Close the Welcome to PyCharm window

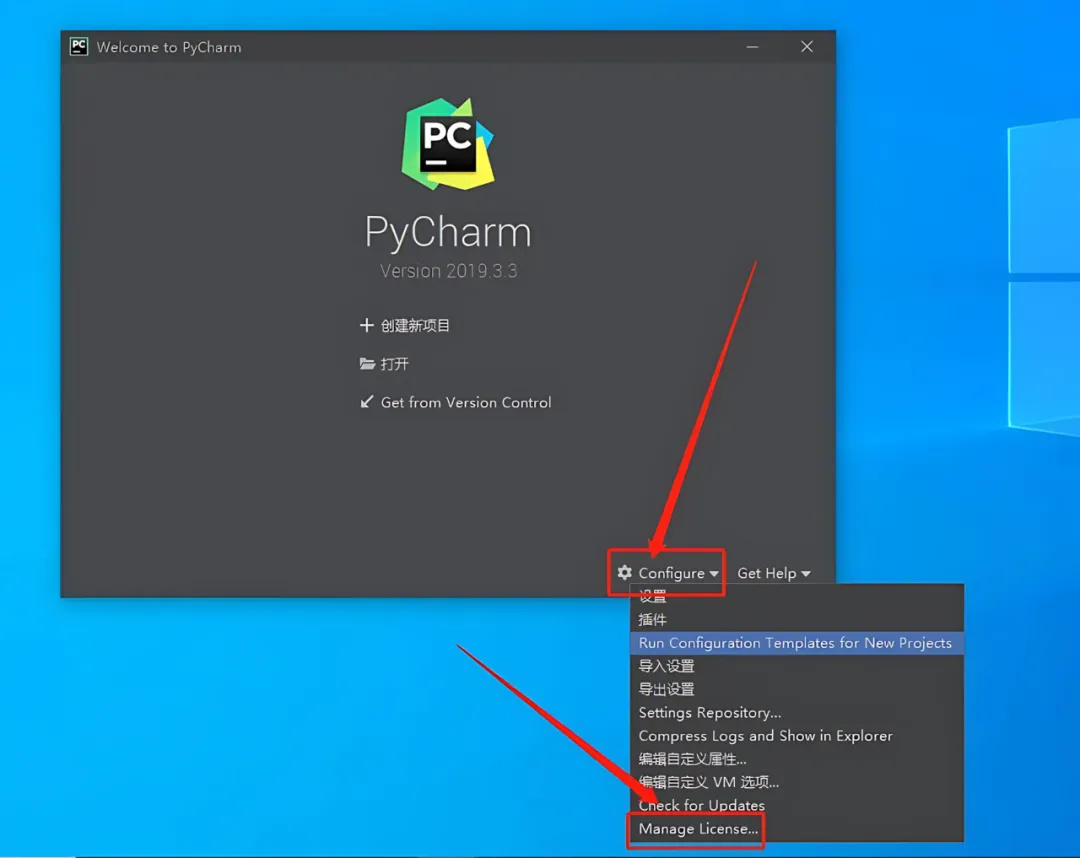coord(807,46)
